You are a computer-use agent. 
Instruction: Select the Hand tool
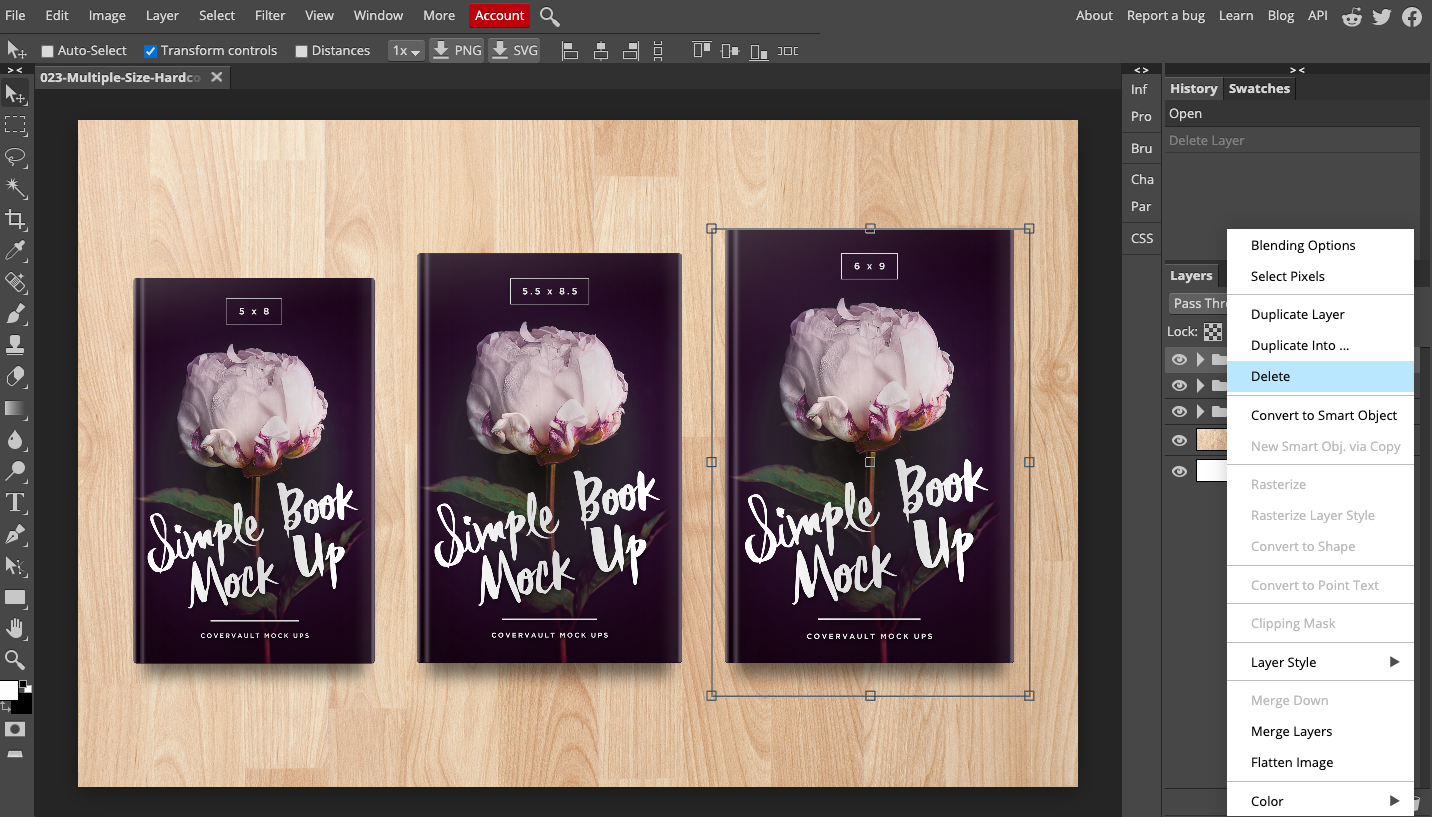coord(15,628)
